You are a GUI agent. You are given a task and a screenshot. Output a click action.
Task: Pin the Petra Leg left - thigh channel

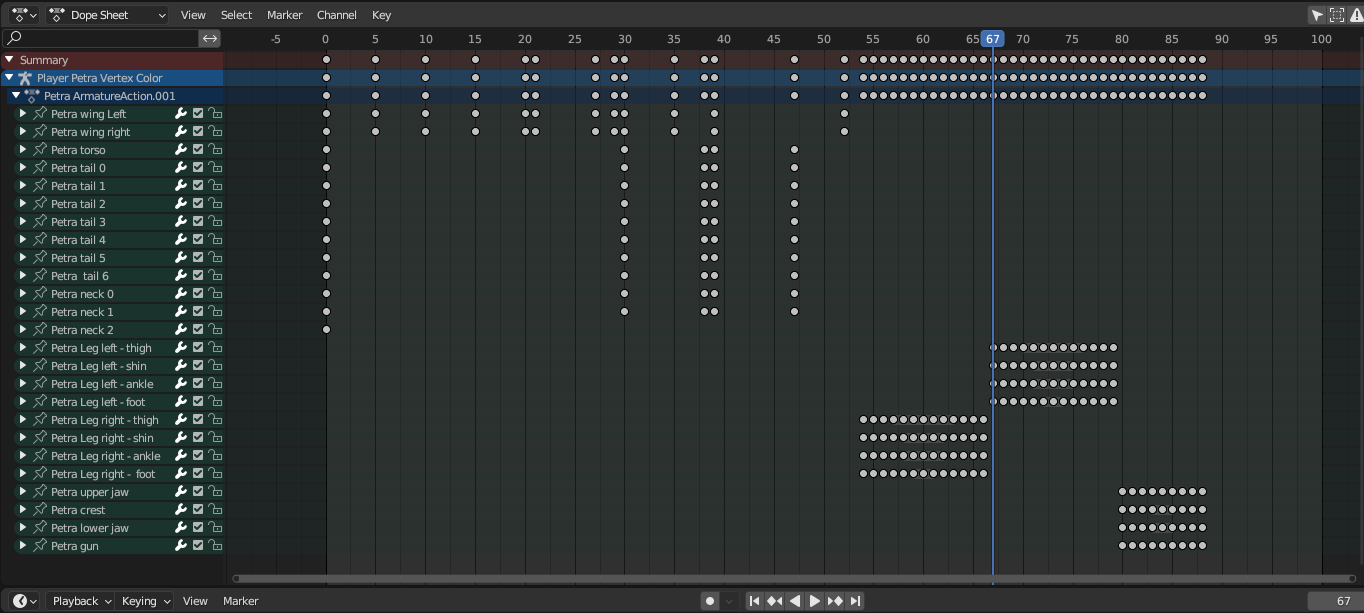tap(40, 348)
